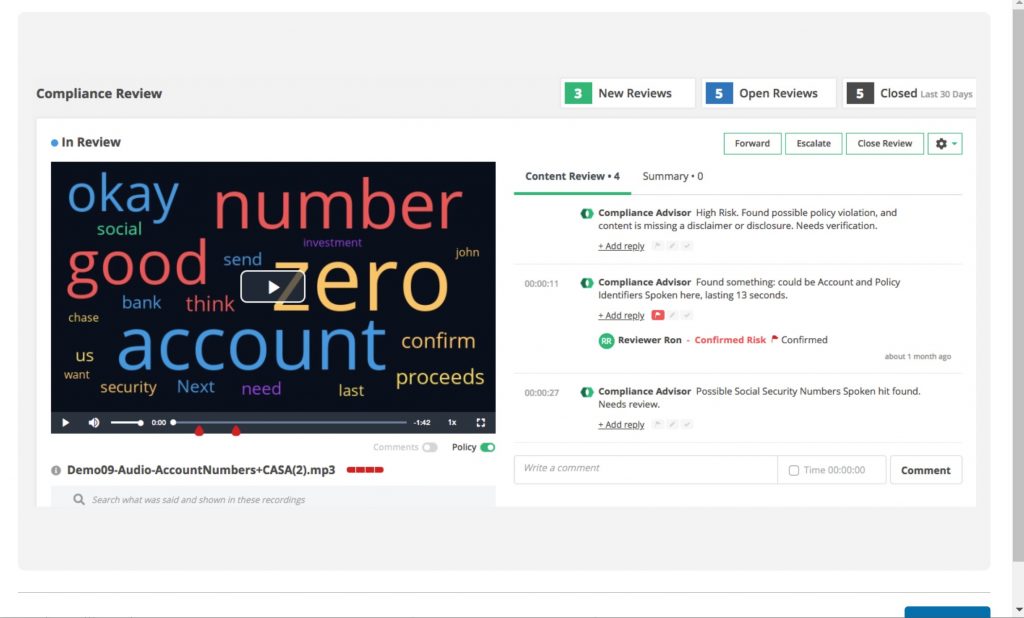Viewport: 1024px width, 618px height.
Task: Click the edit pencil icon on the 00:00:27 comment
Action: tap(672, 424)
